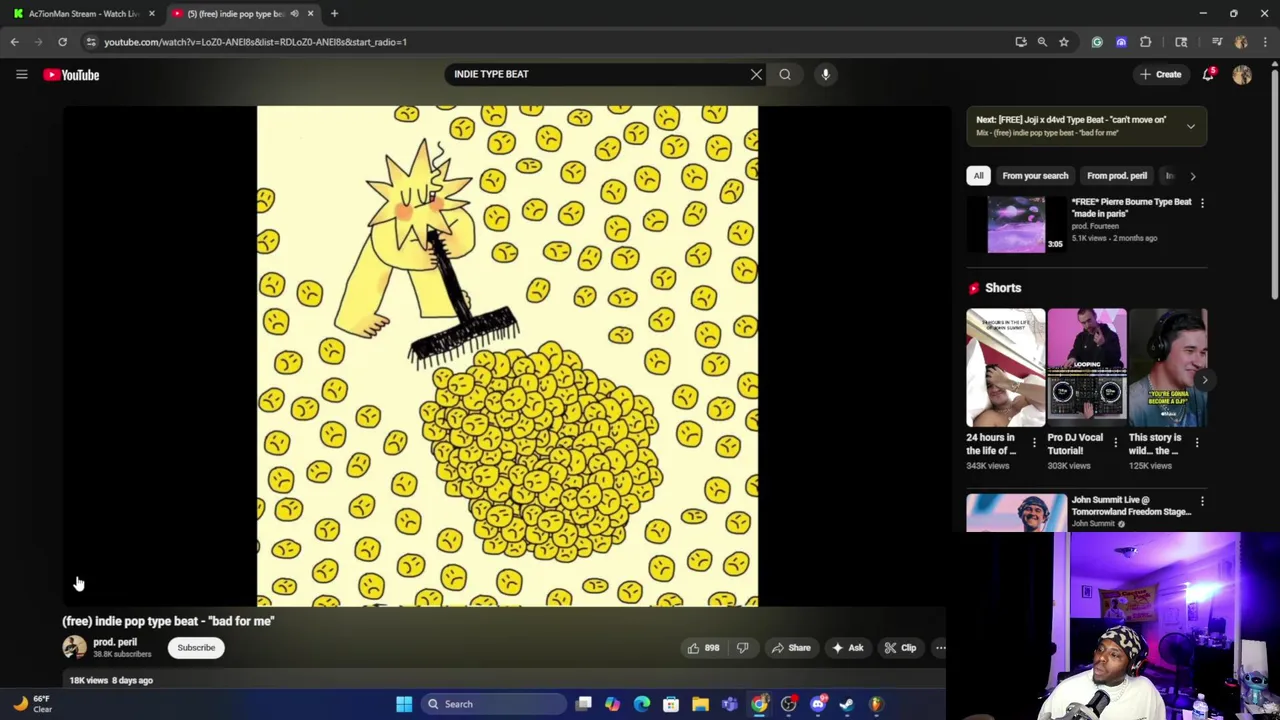This screenshot has height=720, width=1280.
Task: Open This story is wild short
Action: click(1168, 368)
